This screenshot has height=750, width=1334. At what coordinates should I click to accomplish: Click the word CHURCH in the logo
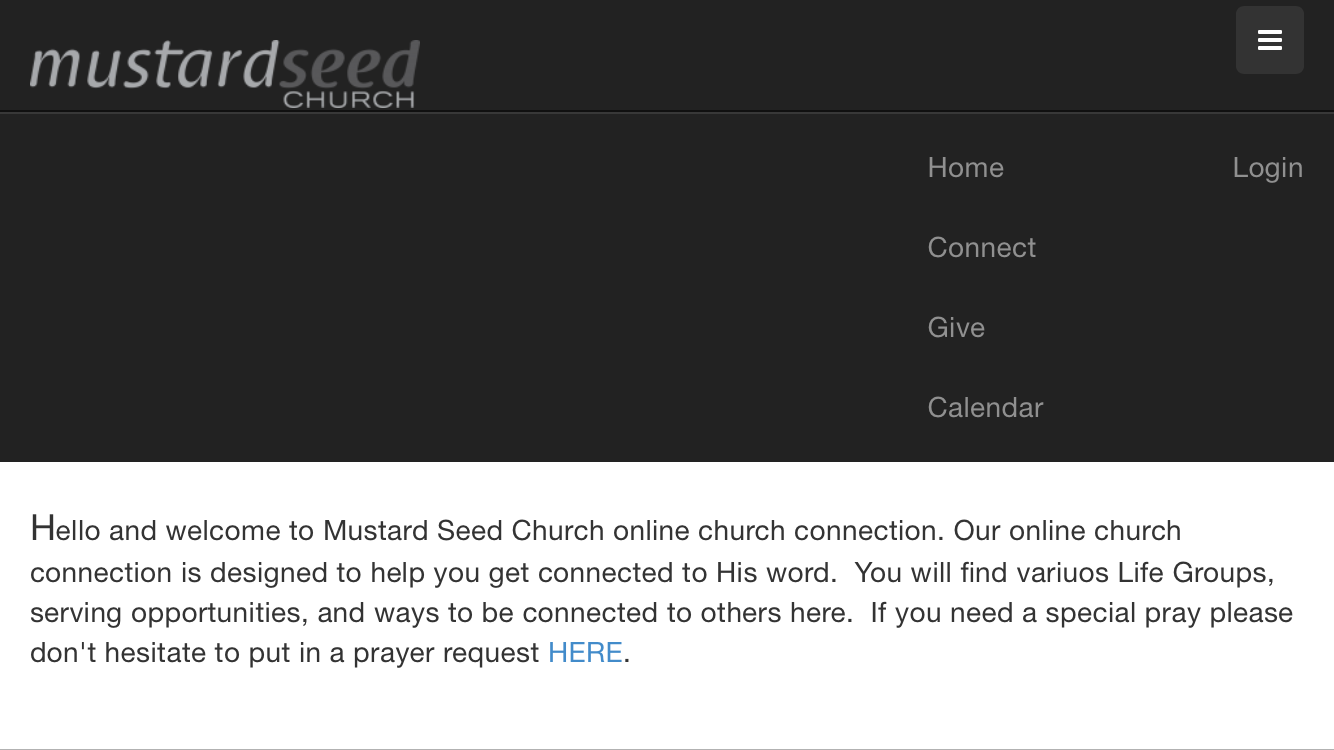coord(348,99)
